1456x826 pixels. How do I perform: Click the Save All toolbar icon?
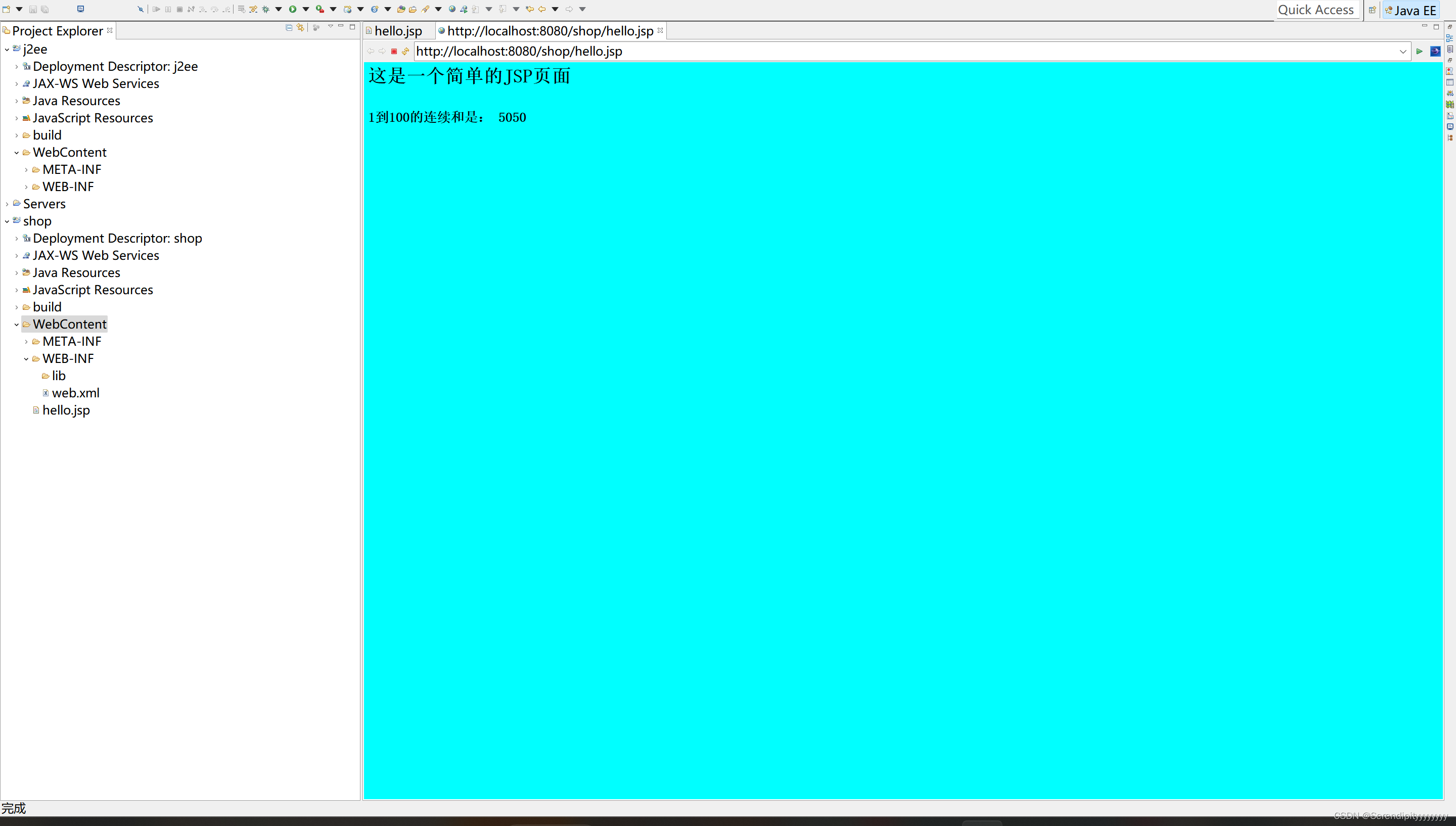(45, 9)
